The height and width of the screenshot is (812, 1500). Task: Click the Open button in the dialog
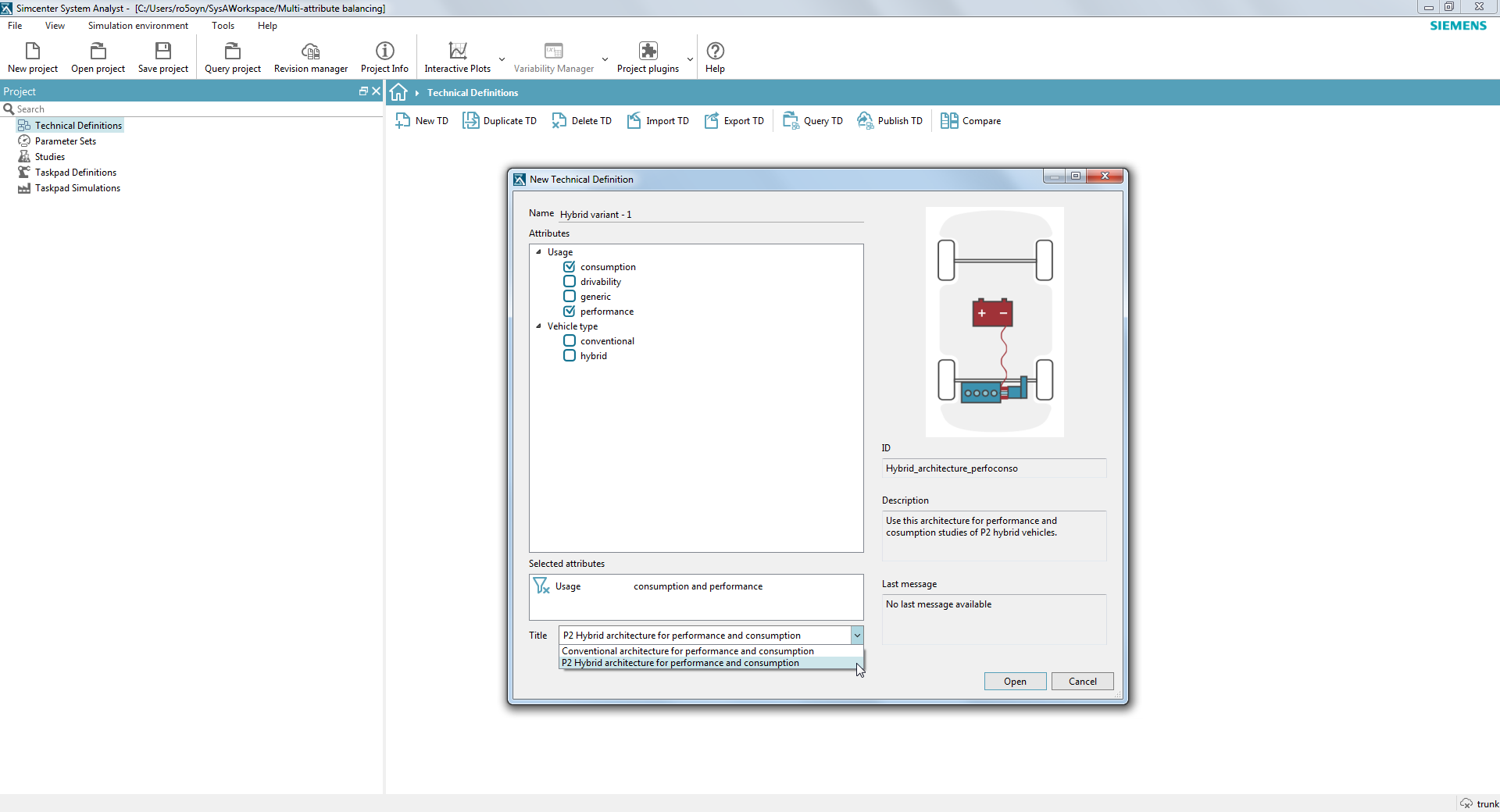(x=1015, y=681)
